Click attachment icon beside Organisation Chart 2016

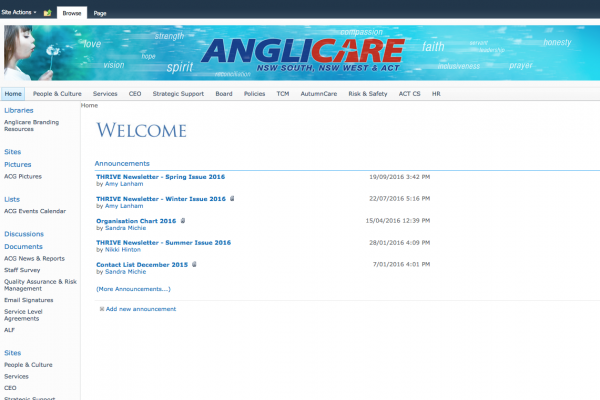coord(183,220)
